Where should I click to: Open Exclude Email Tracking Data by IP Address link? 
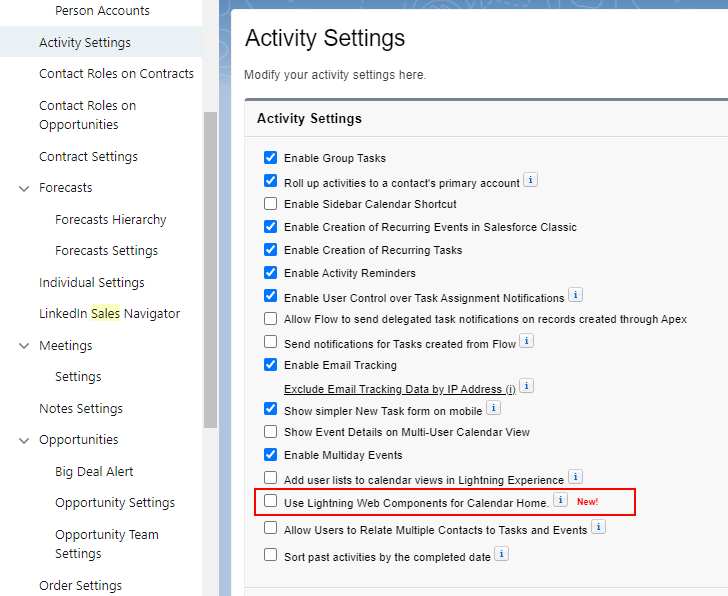400,389
